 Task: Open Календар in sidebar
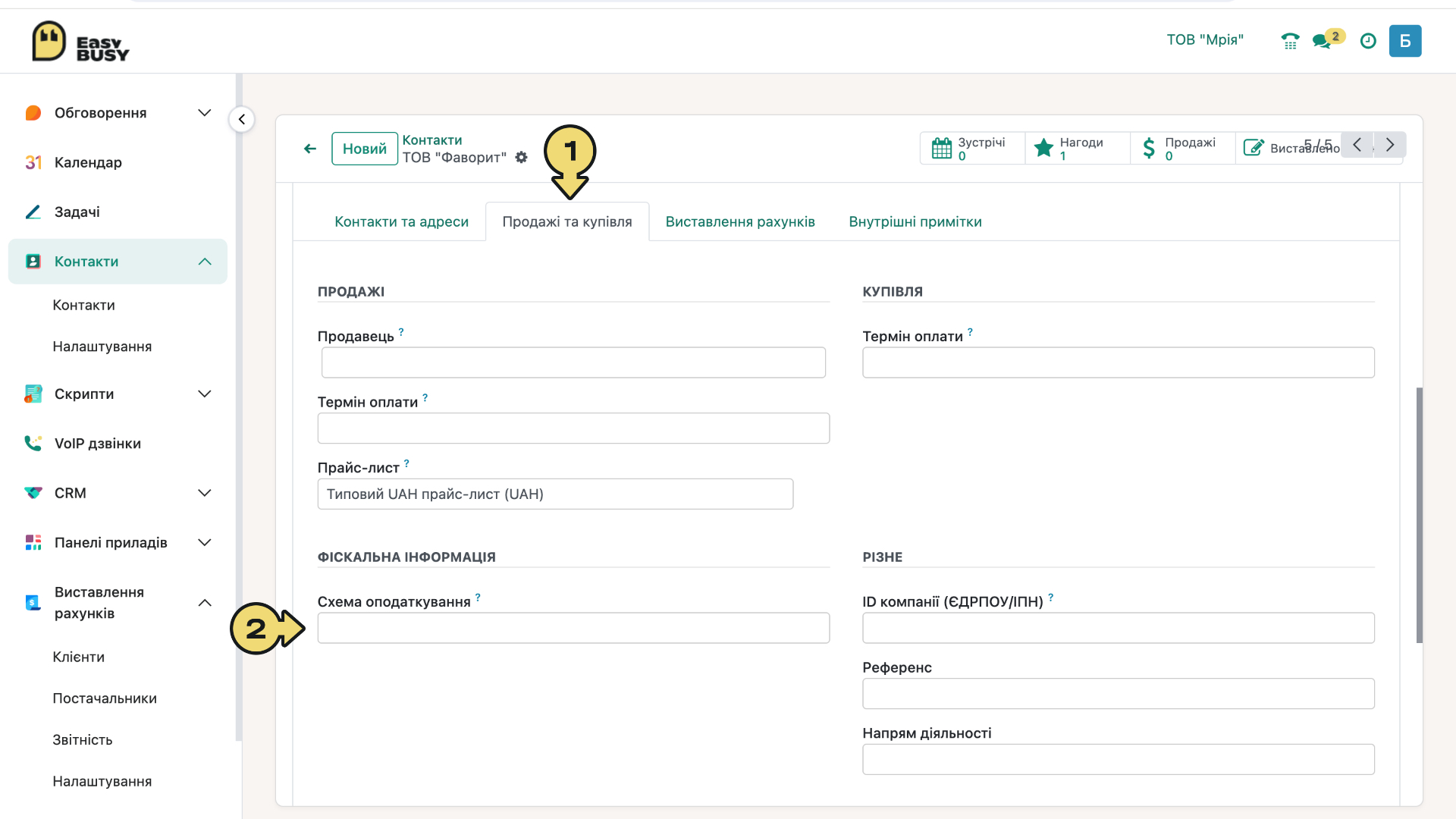coord(88,162)
